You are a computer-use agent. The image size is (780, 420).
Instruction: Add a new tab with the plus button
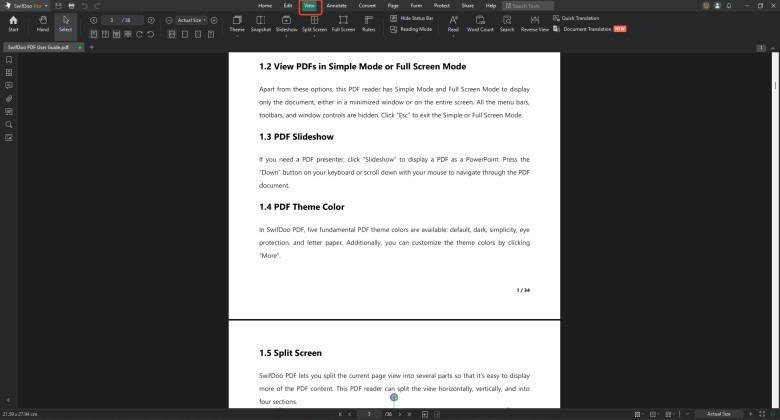(x=92, y=47)
